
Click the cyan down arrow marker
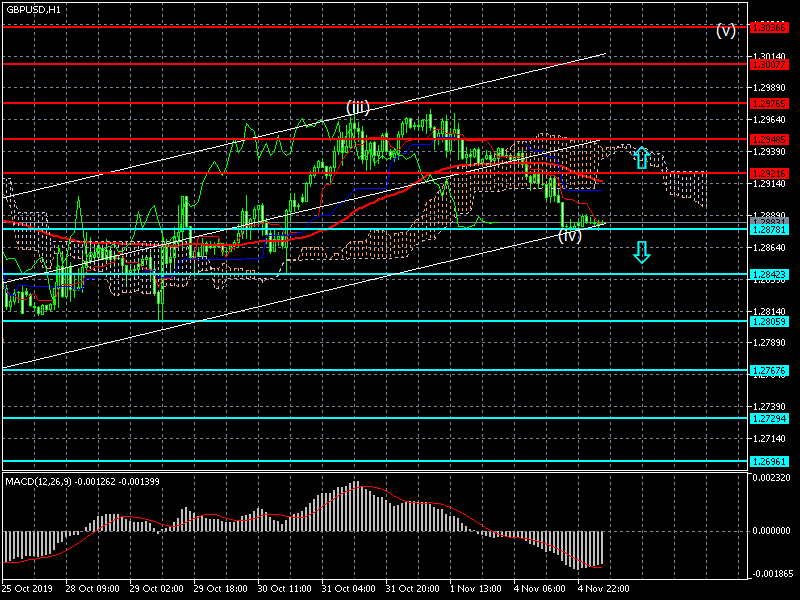point(642,252)
